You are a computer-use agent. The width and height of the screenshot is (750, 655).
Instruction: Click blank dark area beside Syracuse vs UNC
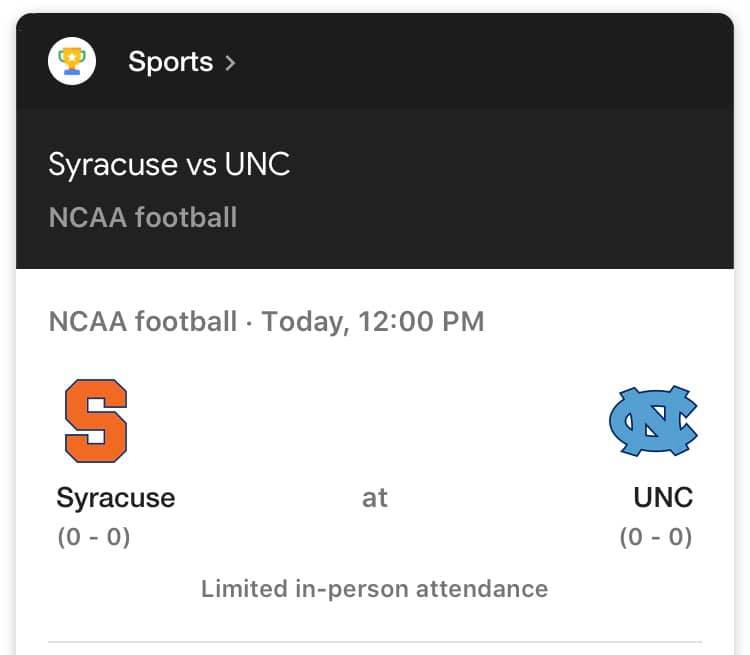pyautogui.click(x=520, y=165)
